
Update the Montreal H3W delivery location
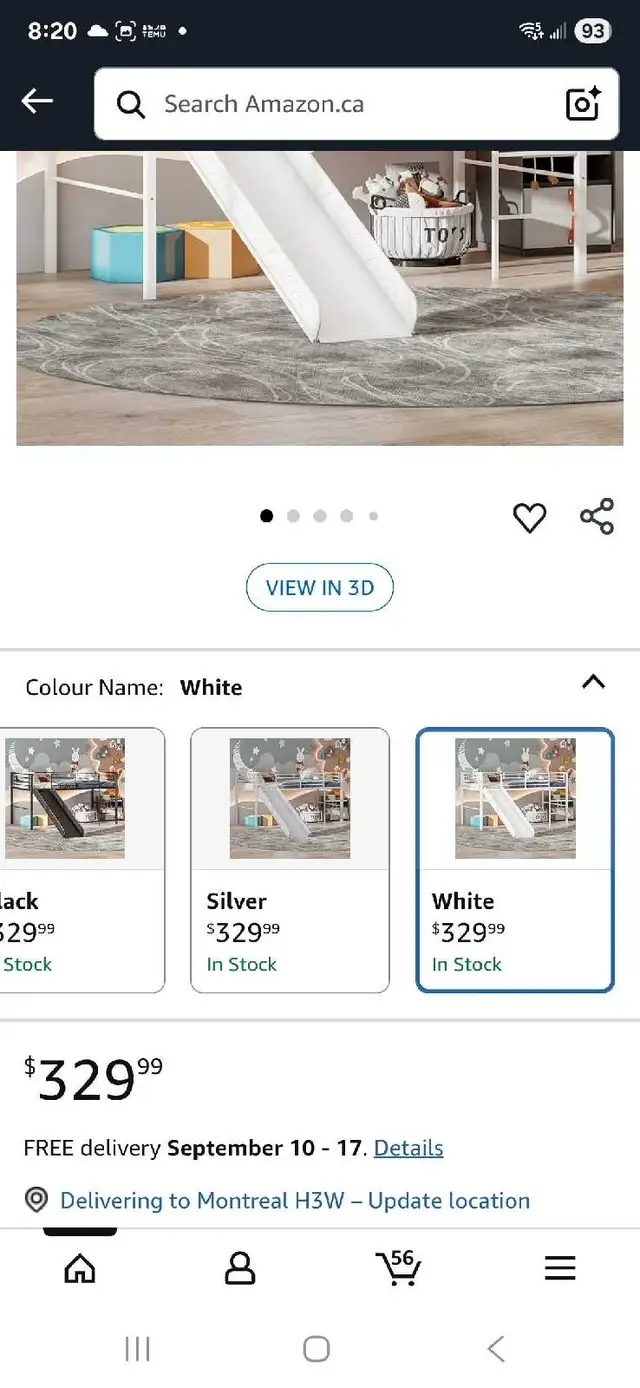click(x=295, y=1200)
